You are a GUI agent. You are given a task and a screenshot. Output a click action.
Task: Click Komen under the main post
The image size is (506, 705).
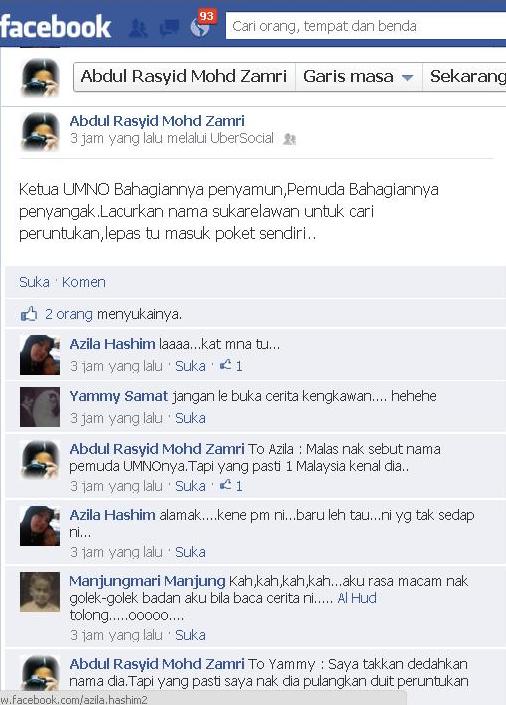click(84, 282)
